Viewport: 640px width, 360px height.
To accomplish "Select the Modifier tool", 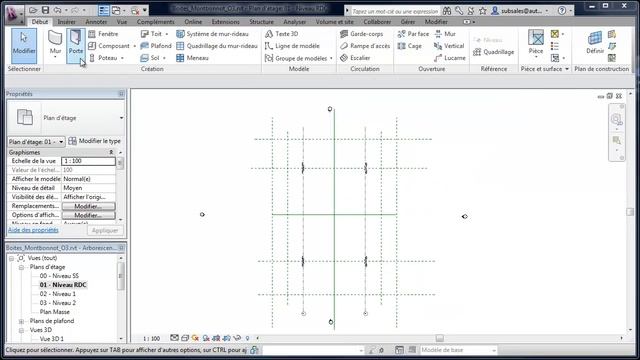I will 24,46.
